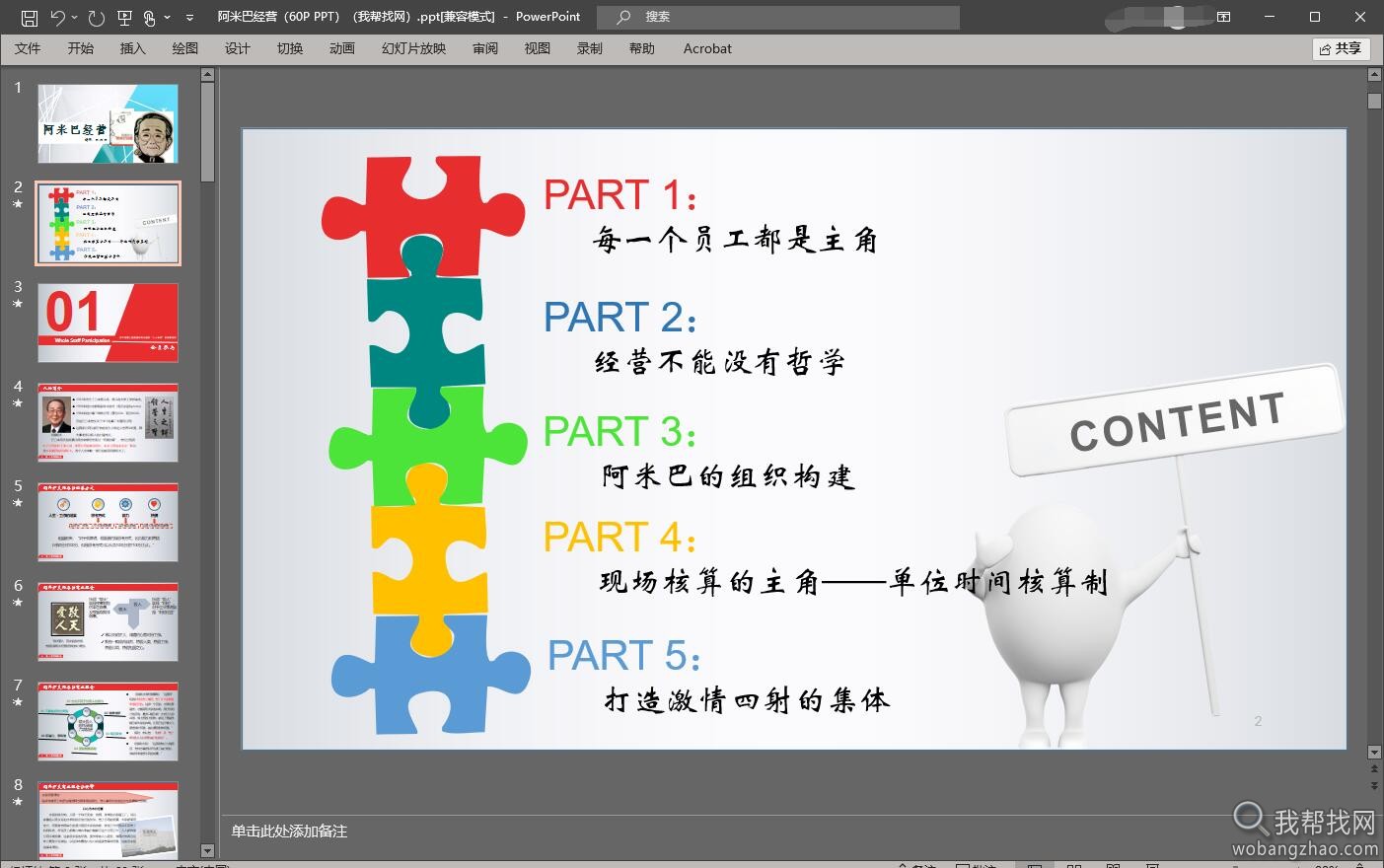Image resolution: width=1384 pixels, height=868 pixels.
Task: Select slide 3 thumbnail showing red 01
Action: point(109,323)
